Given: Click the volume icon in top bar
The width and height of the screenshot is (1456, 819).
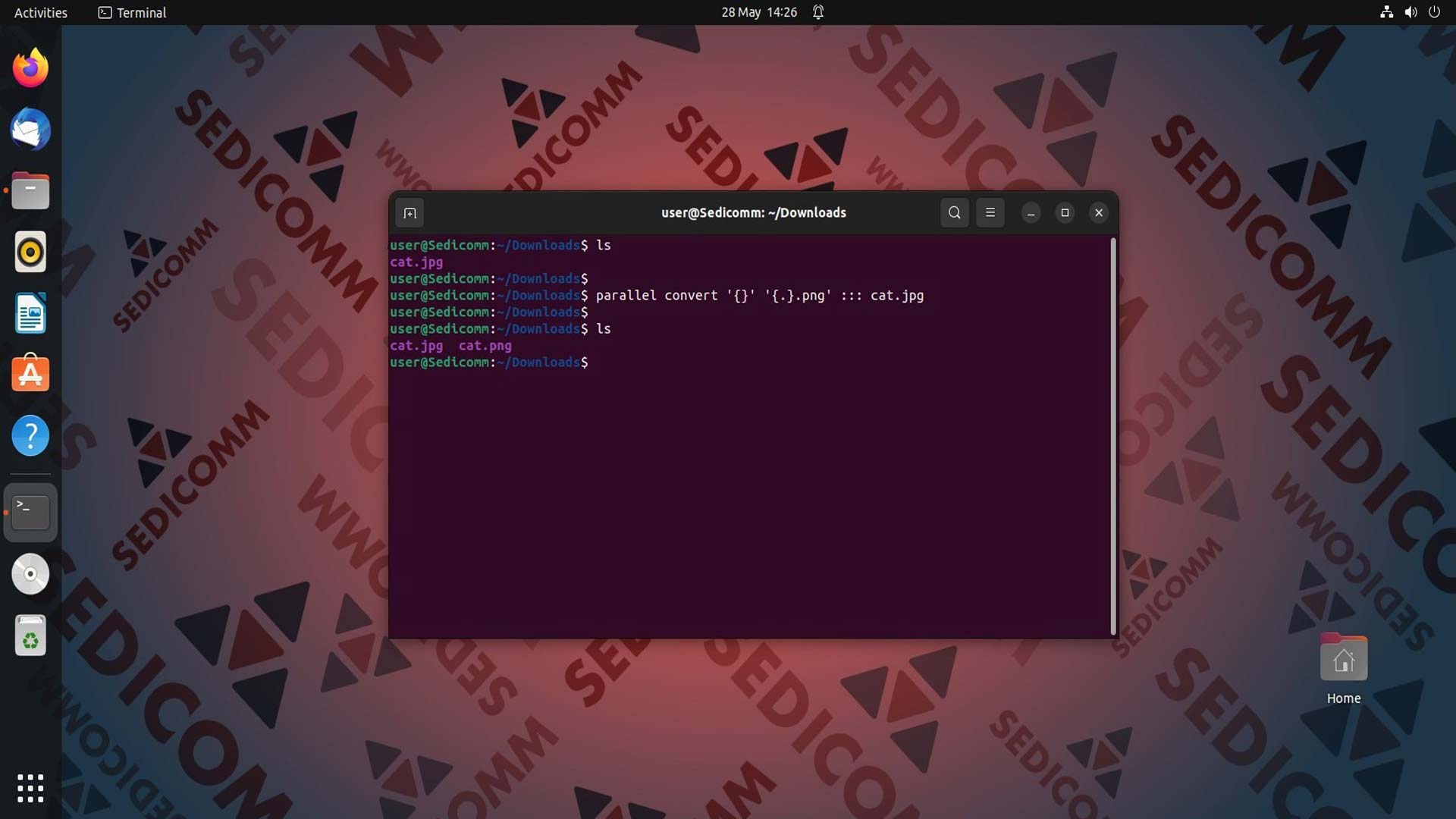Looking at the screenshot, I should tap(1410, 12).
